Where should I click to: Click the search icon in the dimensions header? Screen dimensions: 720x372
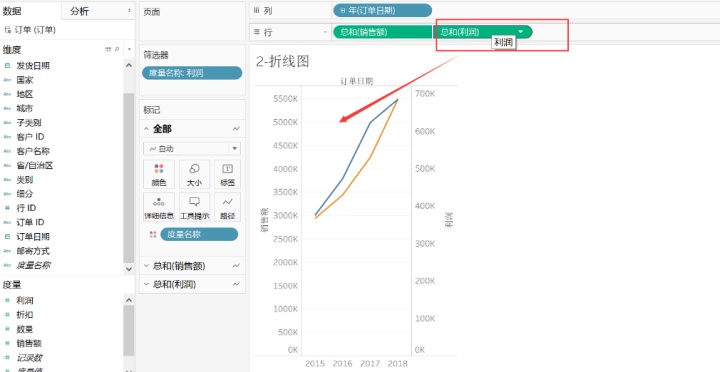click(x=117, y=49)
